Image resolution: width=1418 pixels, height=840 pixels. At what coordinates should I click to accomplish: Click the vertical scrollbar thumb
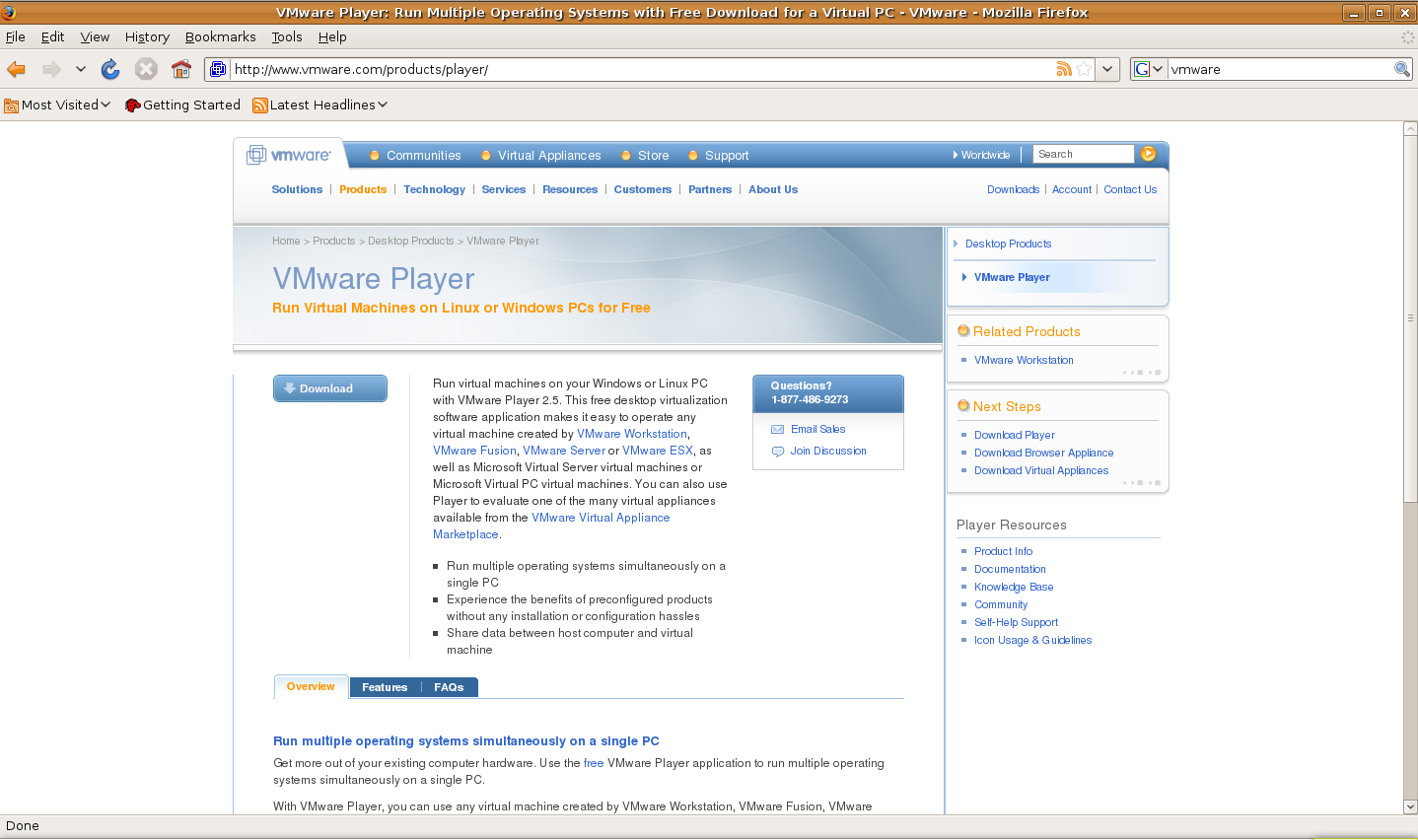tap(1410, 318)
